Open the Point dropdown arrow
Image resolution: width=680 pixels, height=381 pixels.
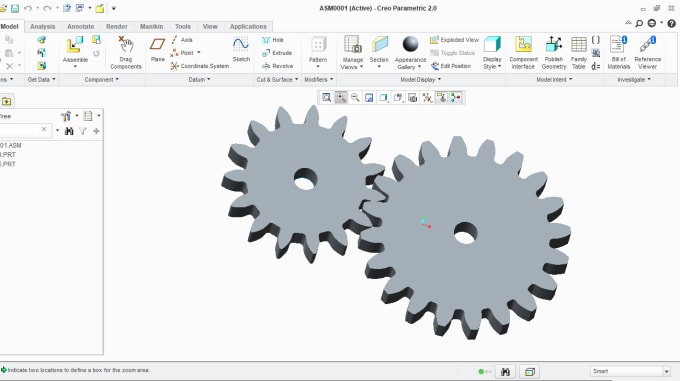[199, 53]
